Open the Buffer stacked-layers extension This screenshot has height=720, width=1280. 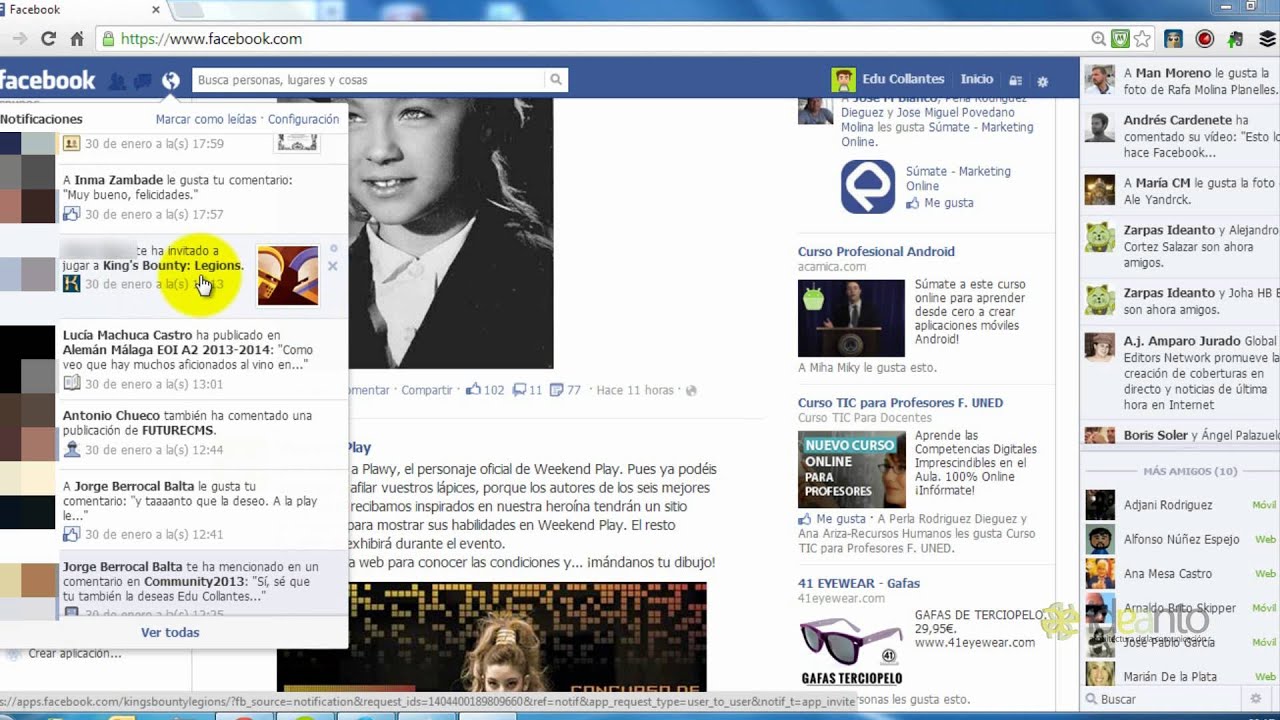[x=1268, y=39]
